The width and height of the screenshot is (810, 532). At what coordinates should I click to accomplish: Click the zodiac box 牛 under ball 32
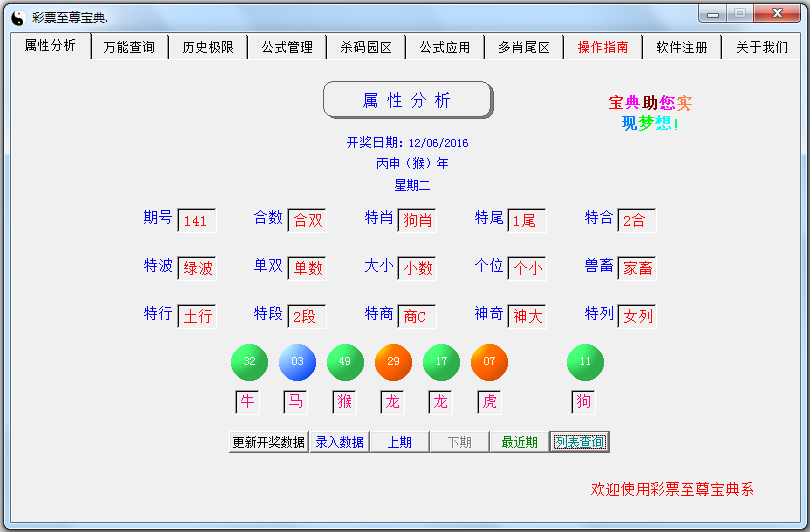click(x=247, y=402)
